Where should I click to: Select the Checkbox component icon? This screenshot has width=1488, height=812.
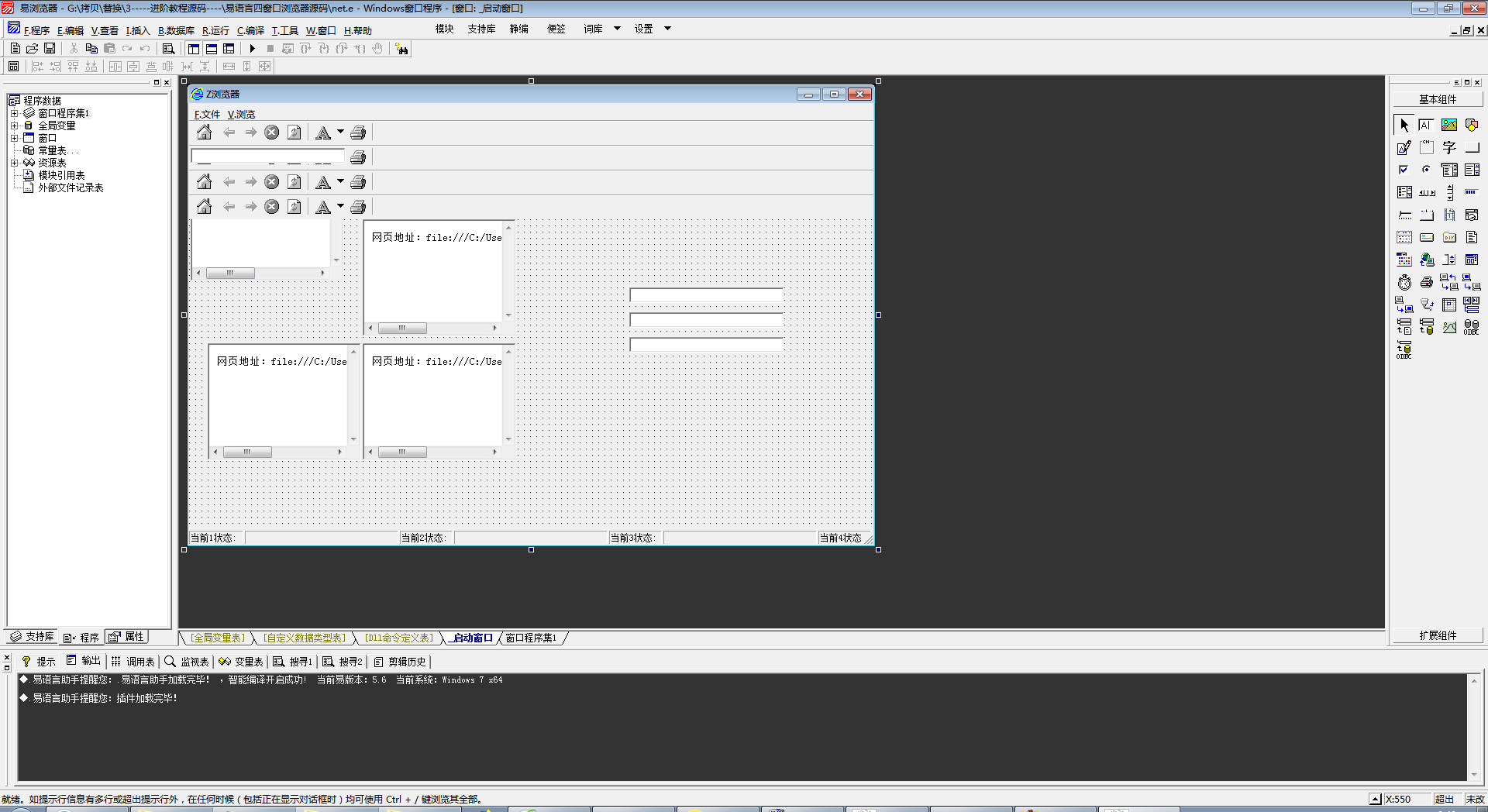point(1404,170)
